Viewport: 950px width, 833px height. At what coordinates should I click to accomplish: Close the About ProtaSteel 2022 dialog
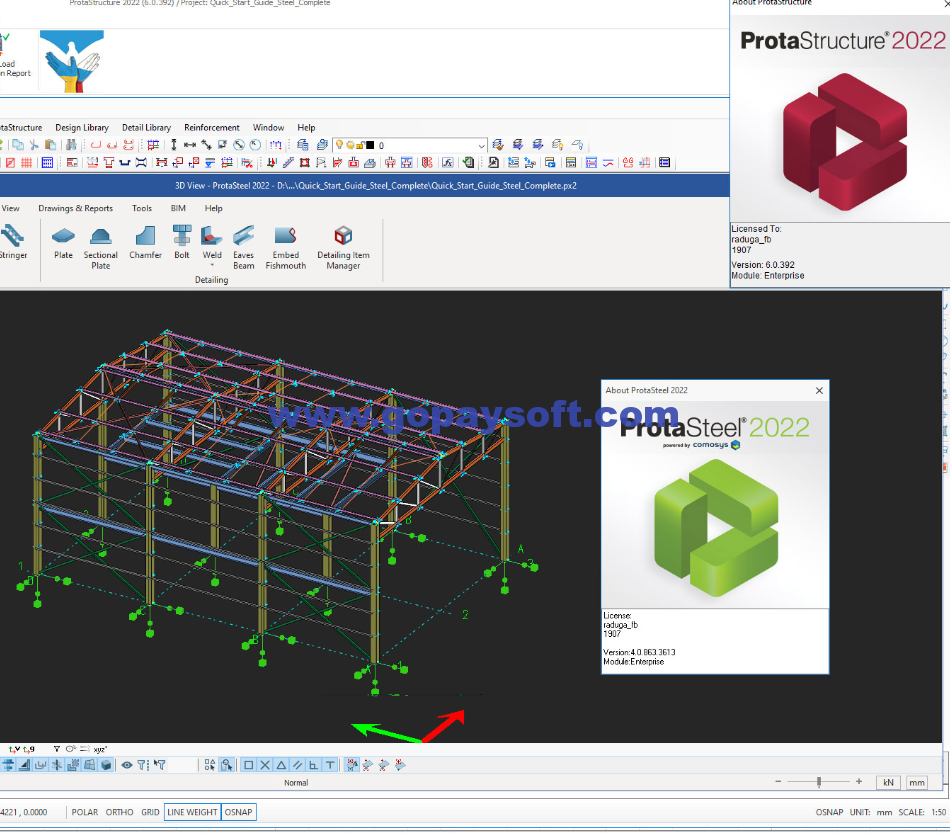[x=819, y=391]
